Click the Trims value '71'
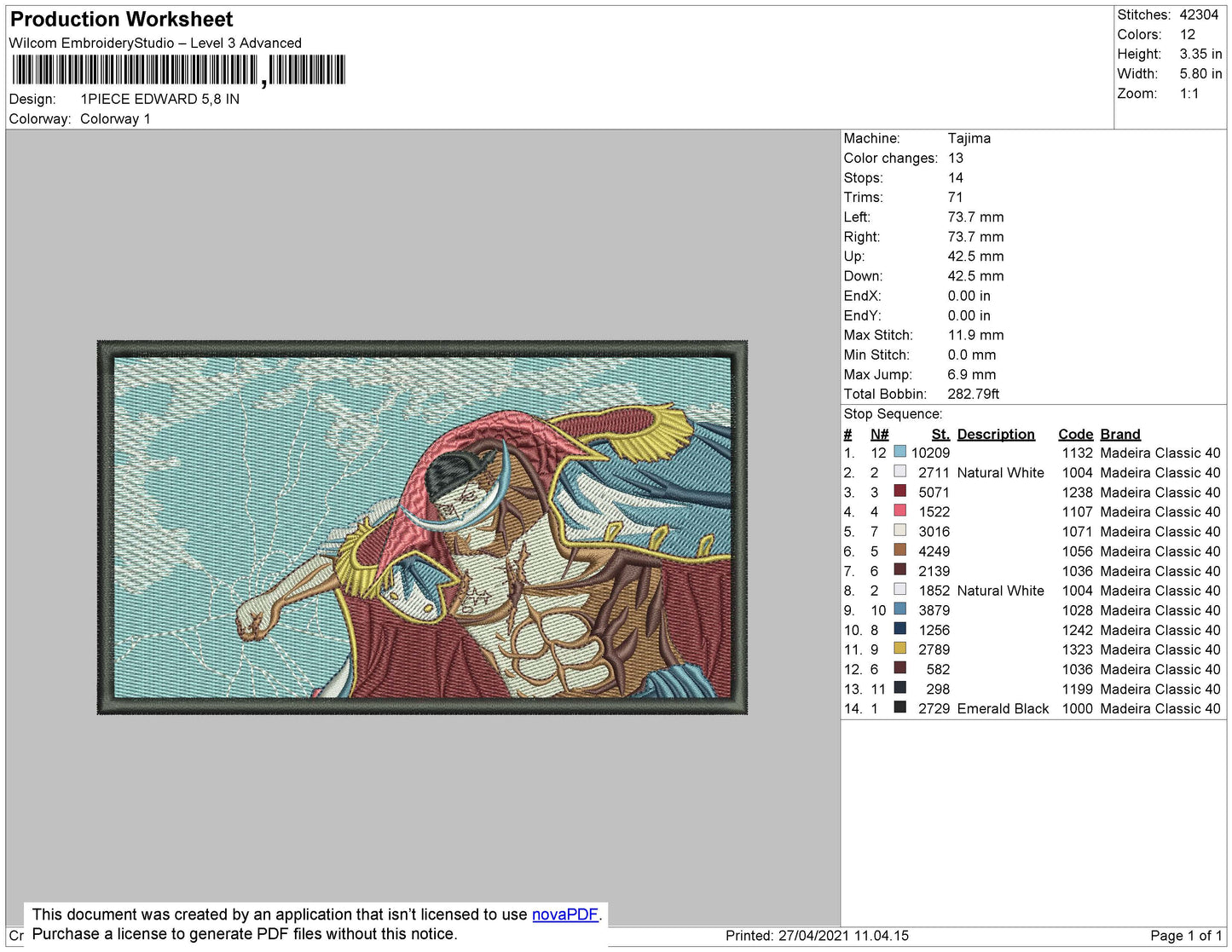 pyautogui.click(x=956, y=197)
